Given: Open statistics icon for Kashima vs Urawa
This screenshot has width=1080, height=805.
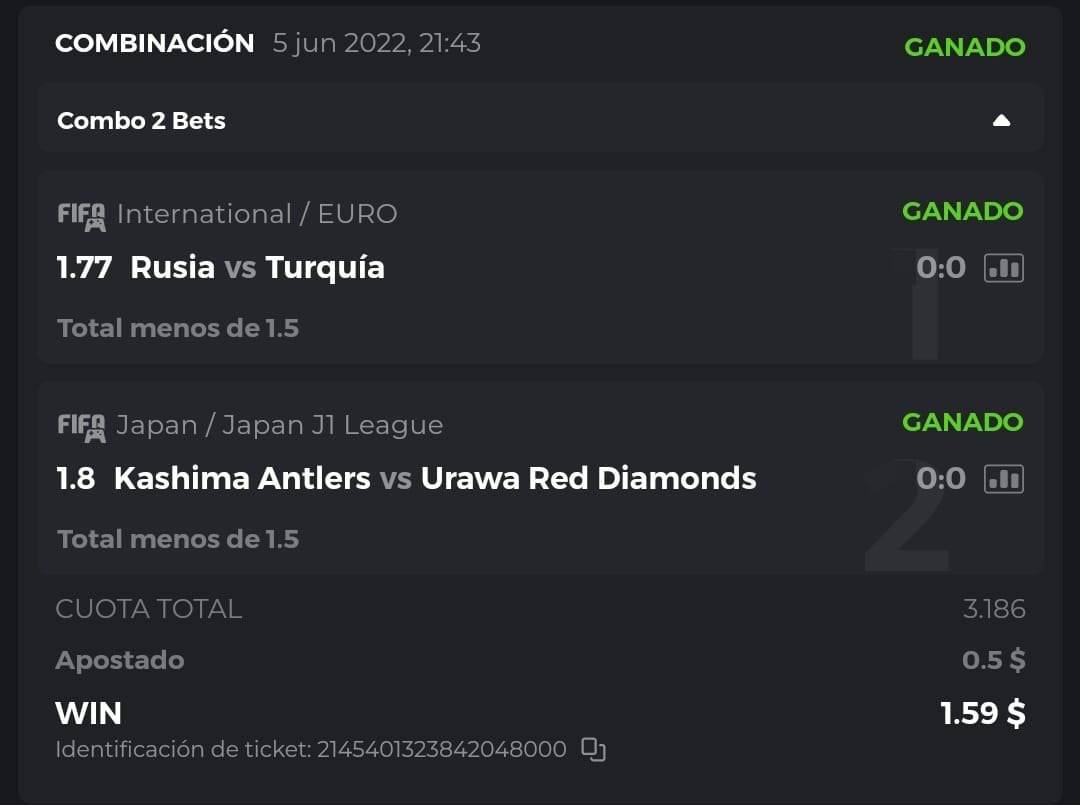Looking at the screenshot, I should click(x=1004, y=479).
